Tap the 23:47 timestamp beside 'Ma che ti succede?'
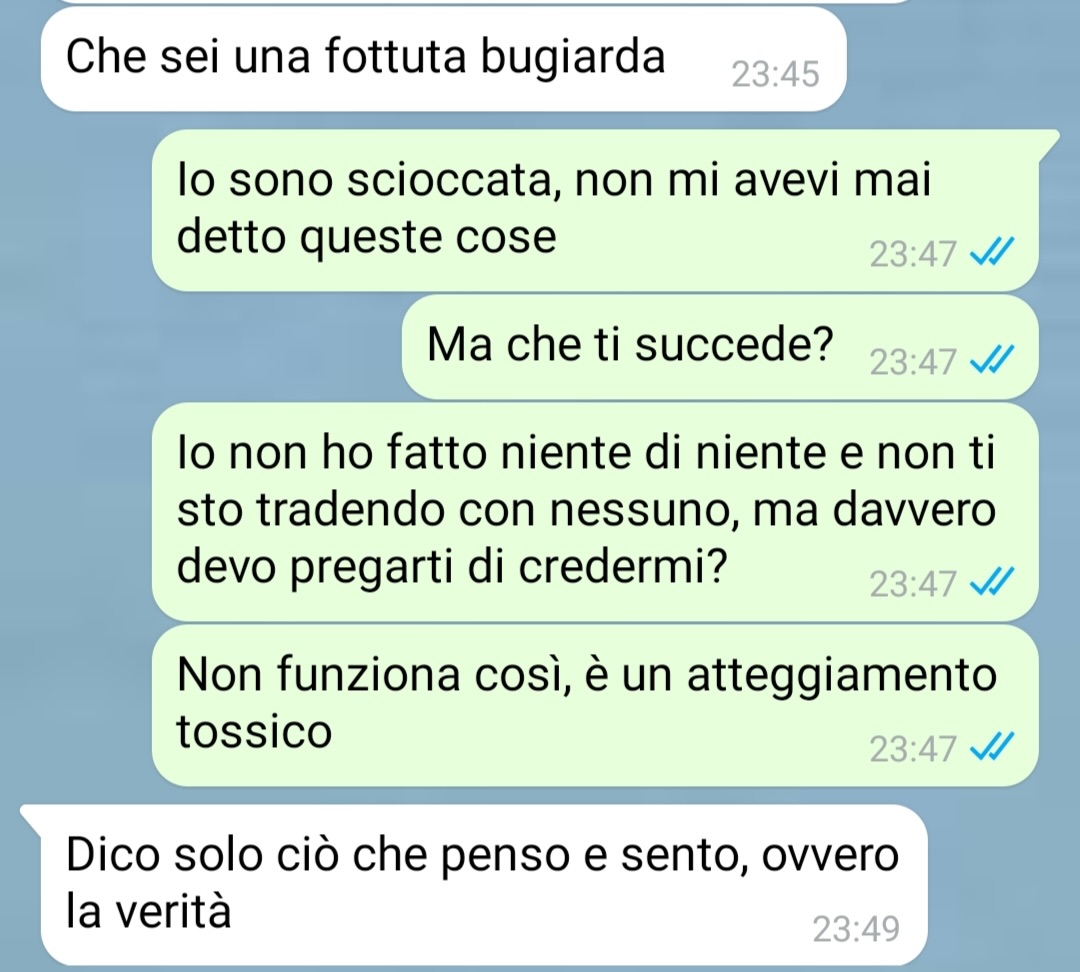1080x972 pixels. tap(913, 362)
